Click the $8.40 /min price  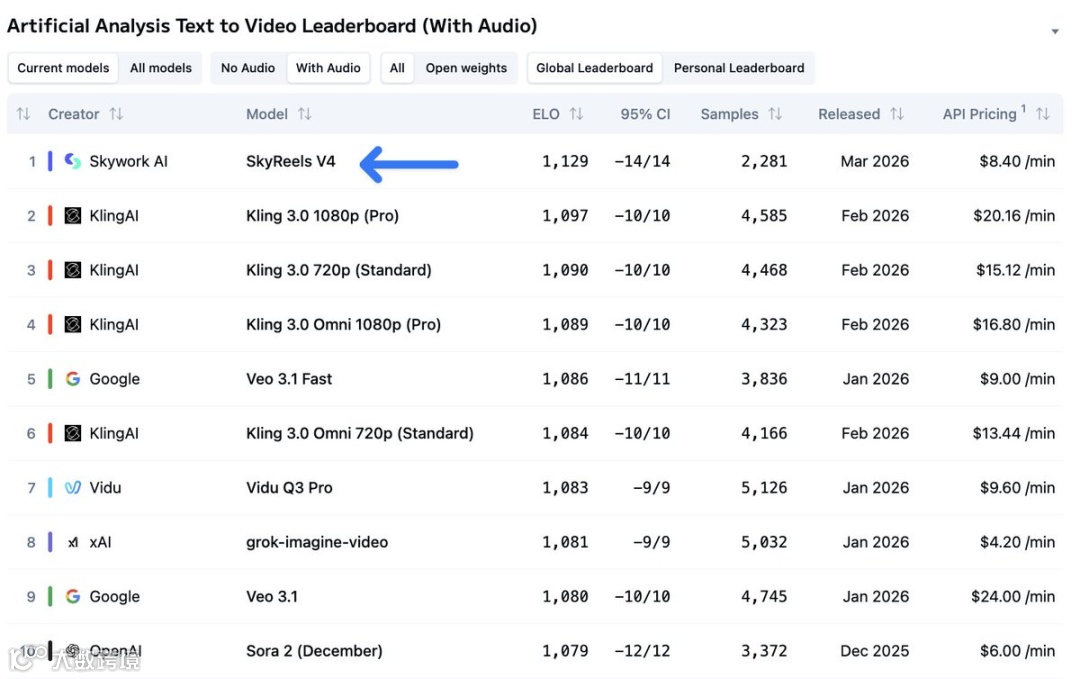pyautogui.click(x=1017, y=161)
